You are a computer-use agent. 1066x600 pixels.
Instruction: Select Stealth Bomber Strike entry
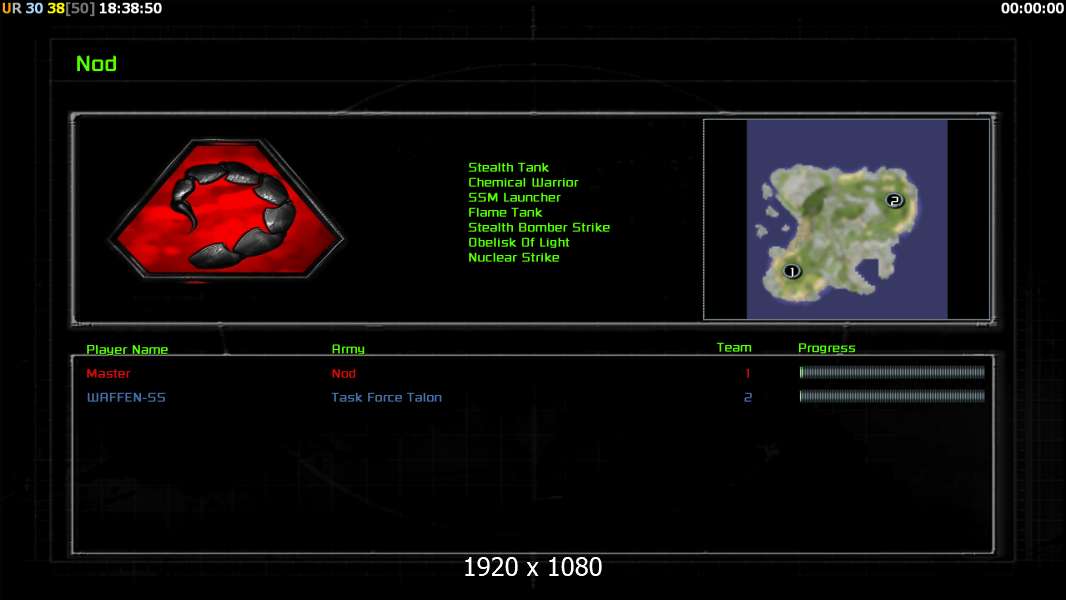(538, 227)
